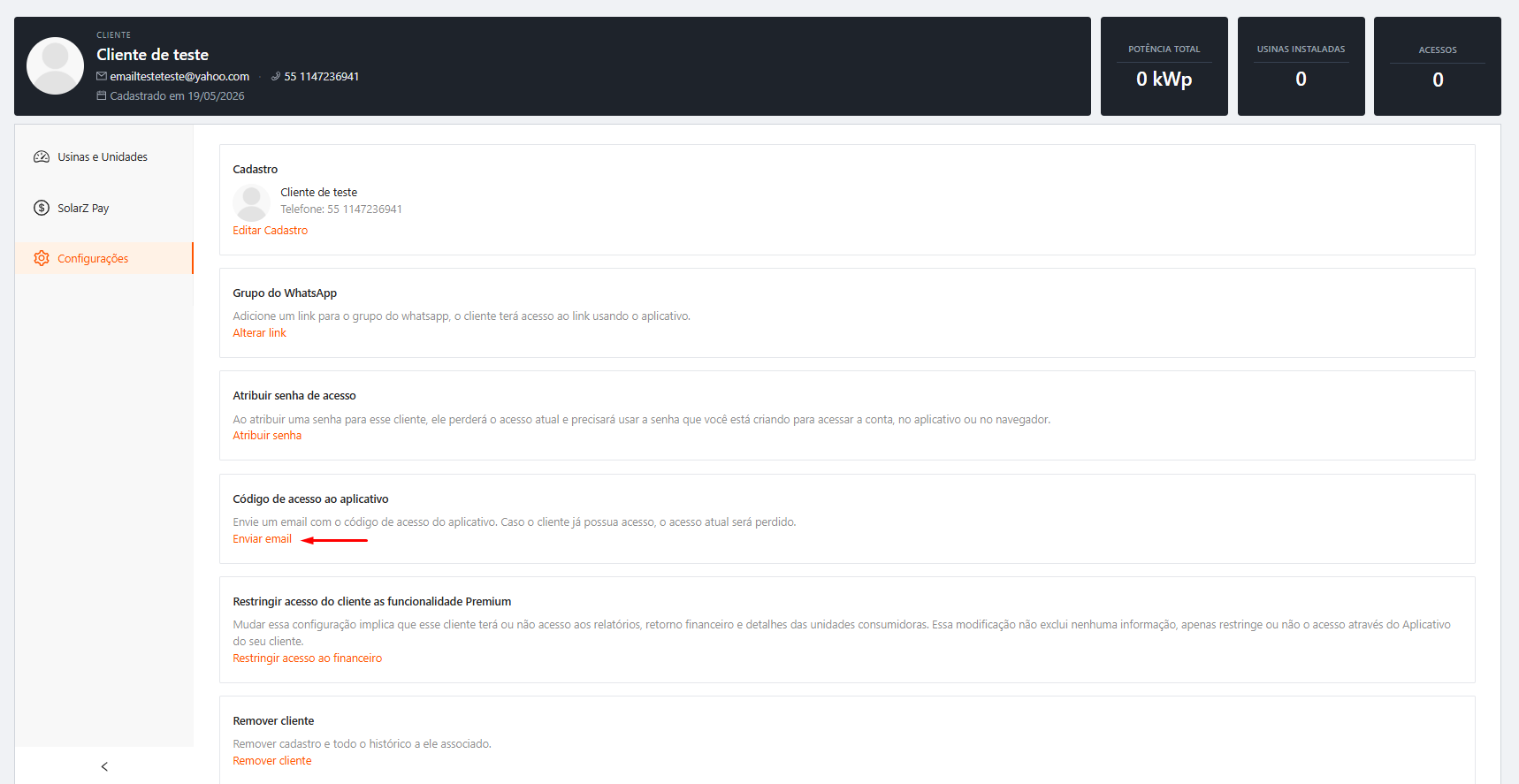Click the Potência Total 0 kWp card
Viewport: 1519px width, 784px height.
coord(1164,66)
